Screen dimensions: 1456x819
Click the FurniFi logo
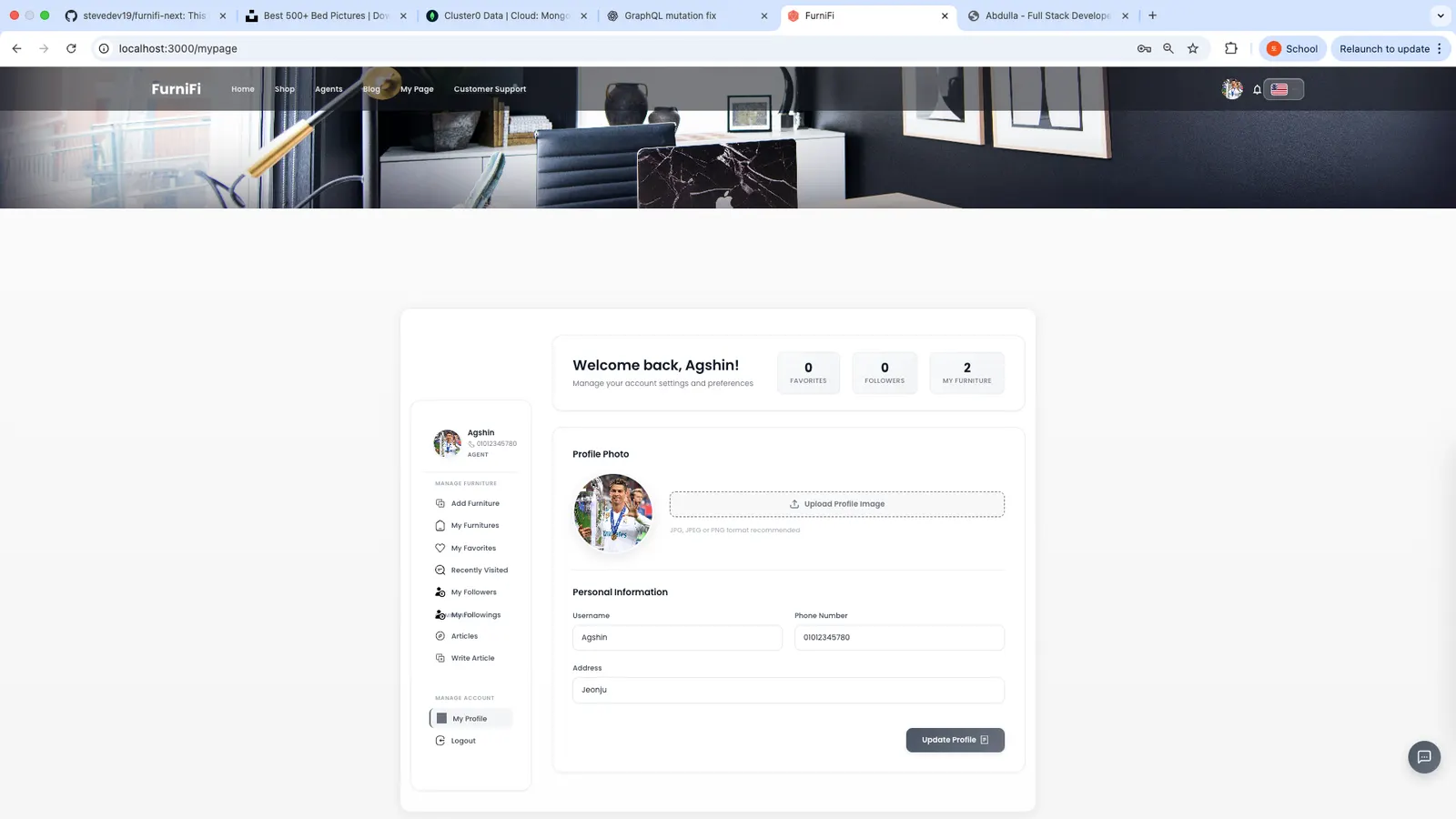tap(177, 89)
